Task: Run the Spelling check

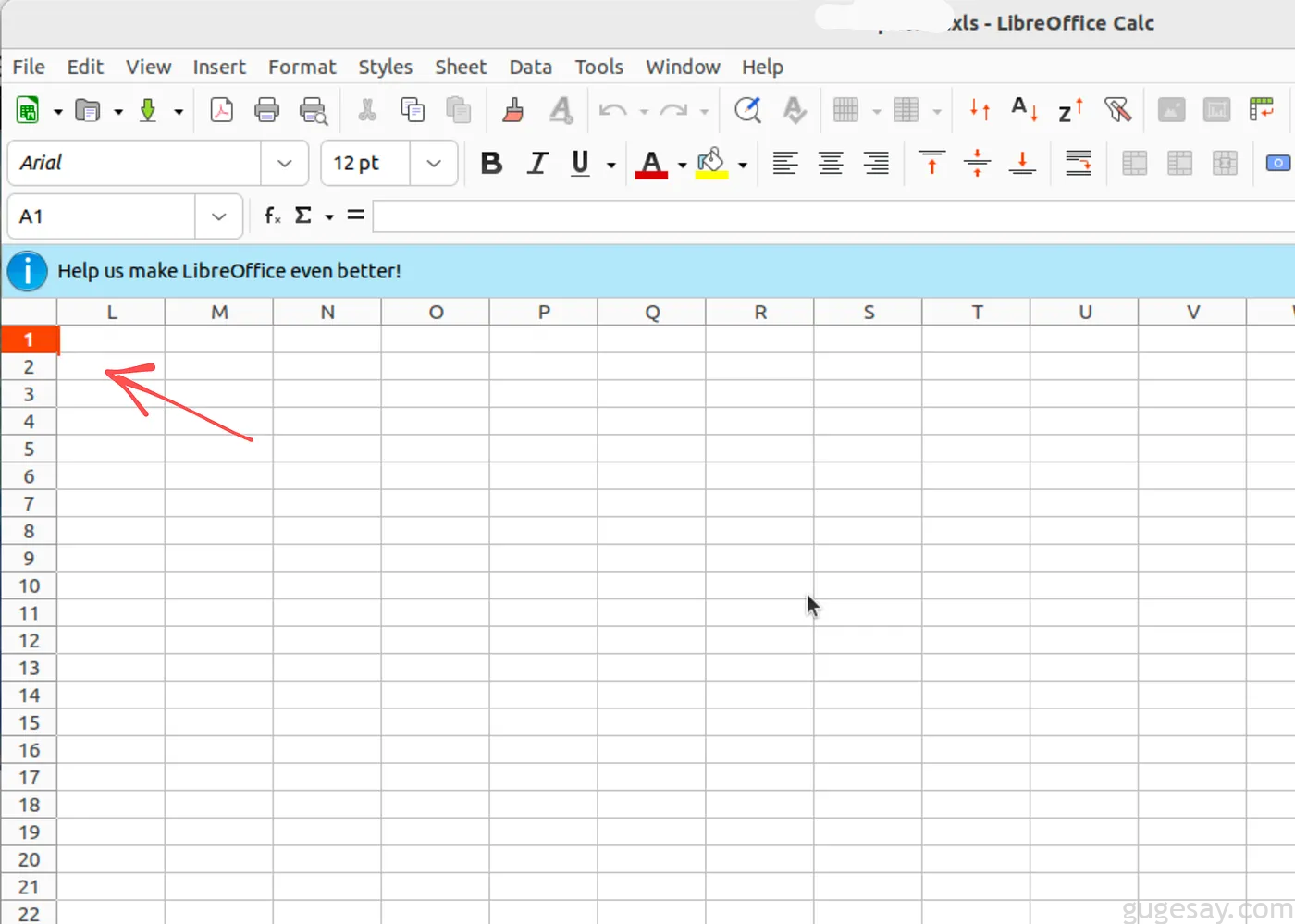Action: [x=794, y=111]
